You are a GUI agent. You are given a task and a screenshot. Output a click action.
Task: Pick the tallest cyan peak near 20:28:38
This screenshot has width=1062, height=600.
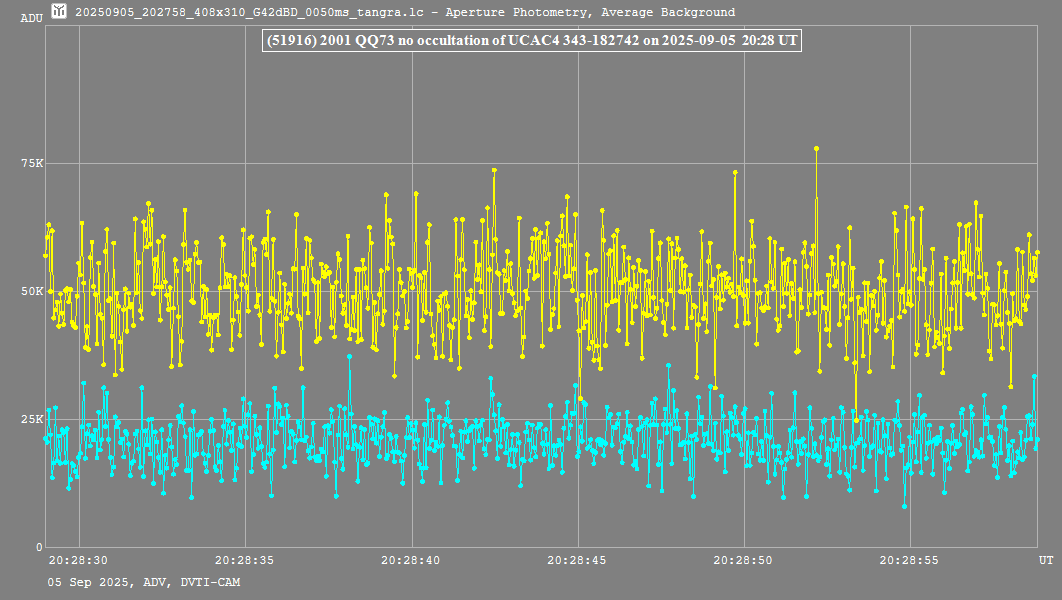pyautogui.click(x=349, y=356)
